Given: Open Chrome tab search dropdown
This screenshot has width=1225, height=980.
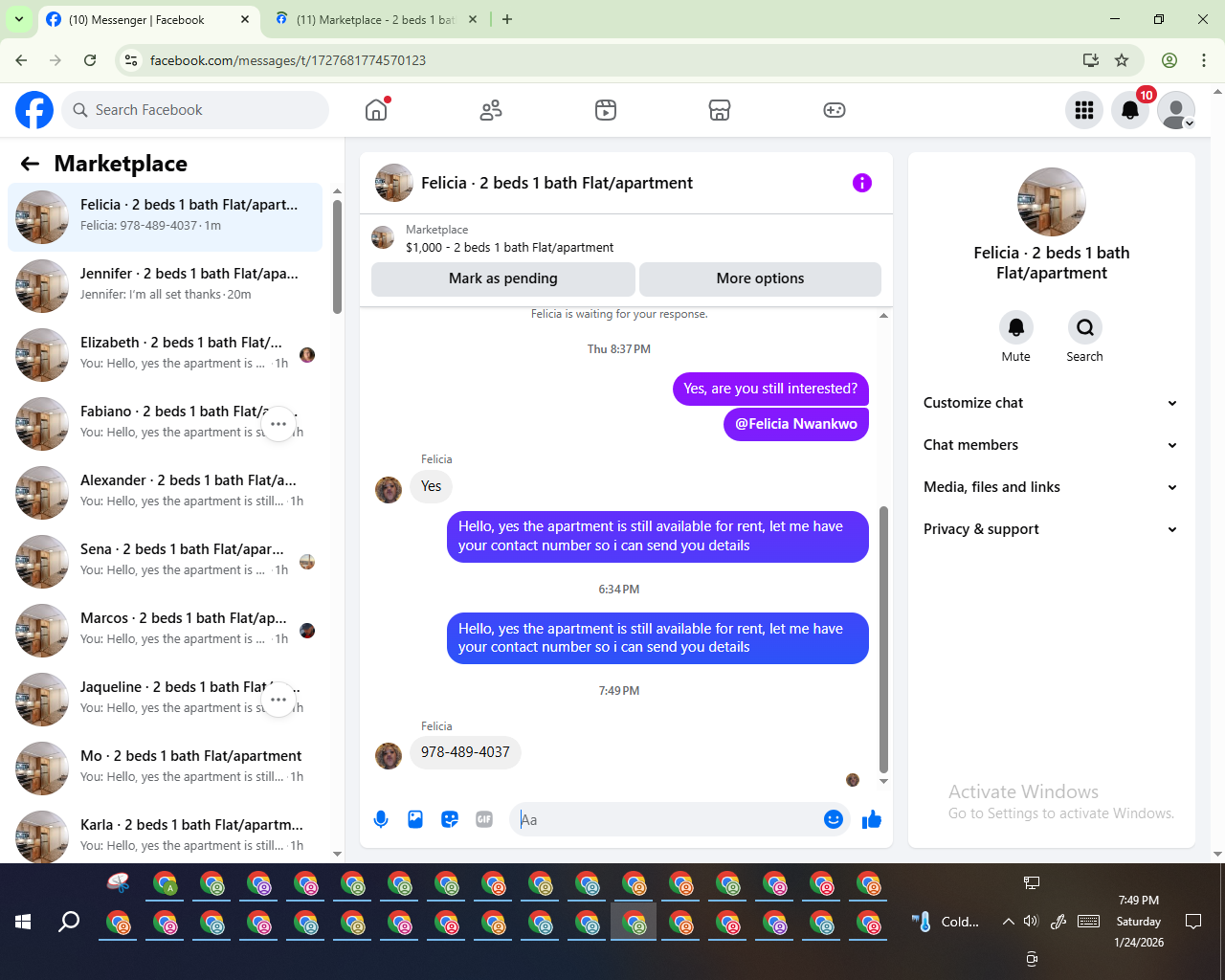Looking at the screenshot, I should point(18,19).
